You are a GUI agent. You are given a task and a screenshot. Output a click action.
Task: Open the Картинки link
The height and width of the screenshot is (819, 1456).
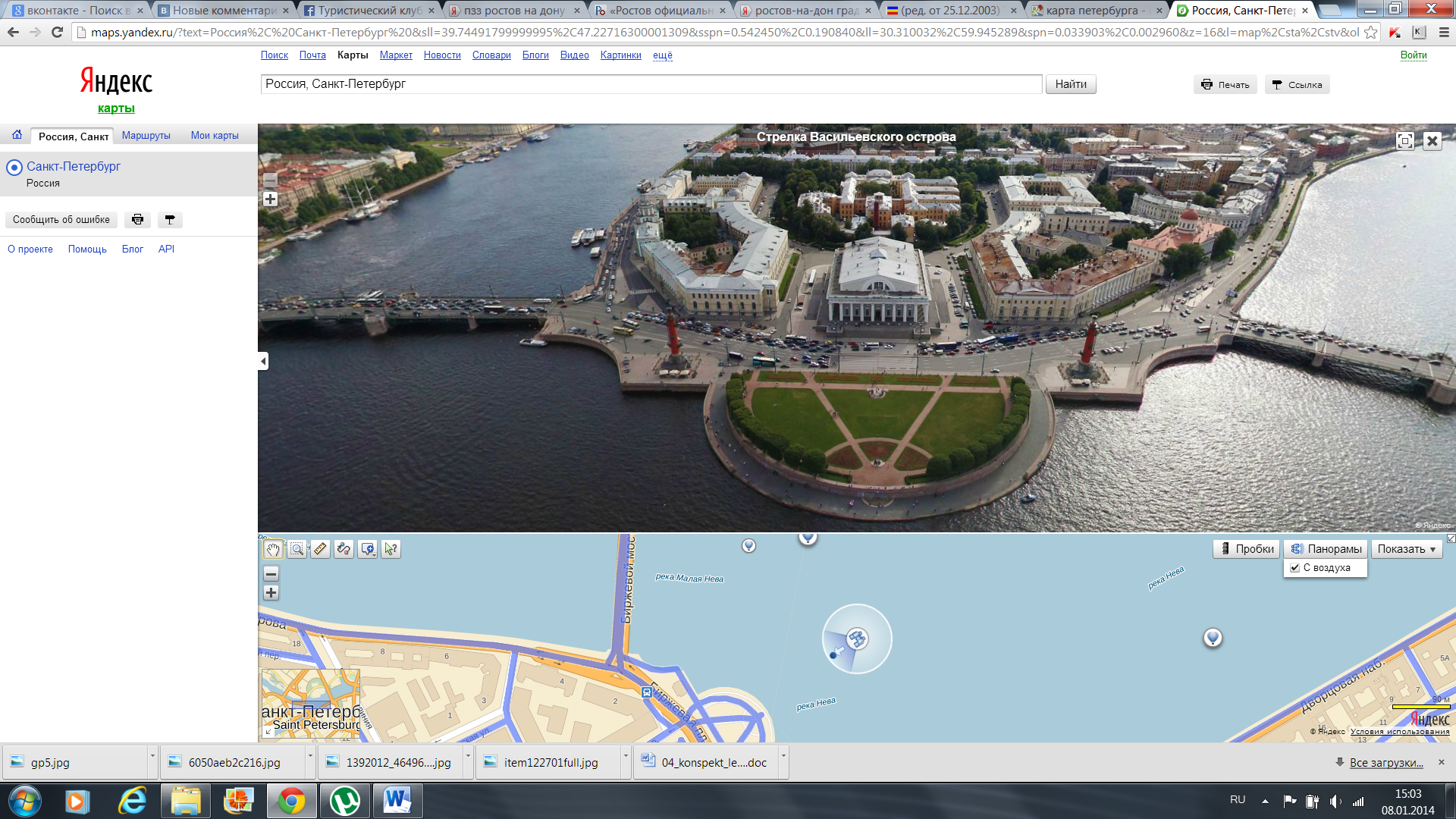point(620,55)
